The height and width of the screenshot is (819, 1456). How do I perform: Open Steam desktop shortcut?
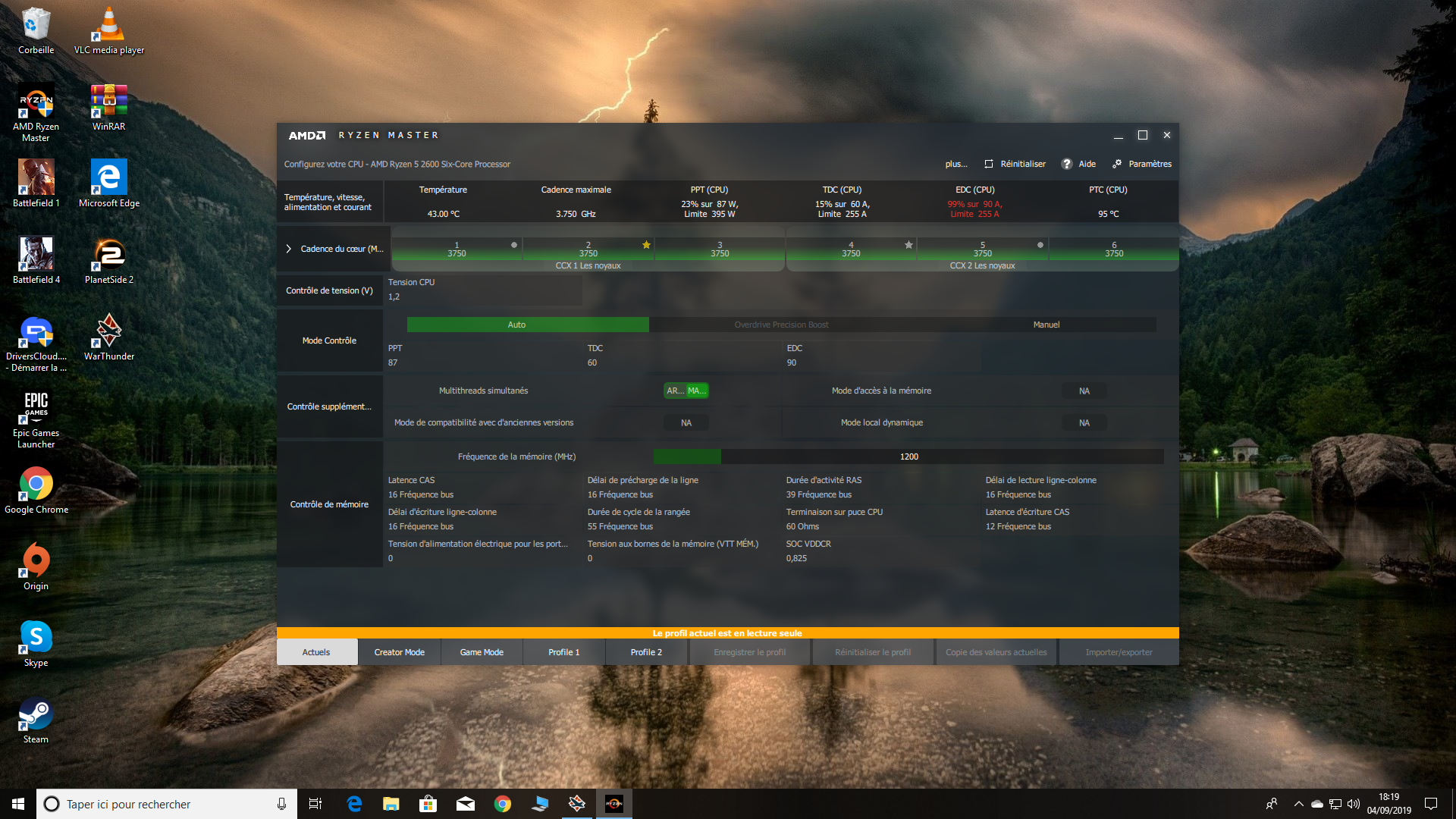[36, 720]
